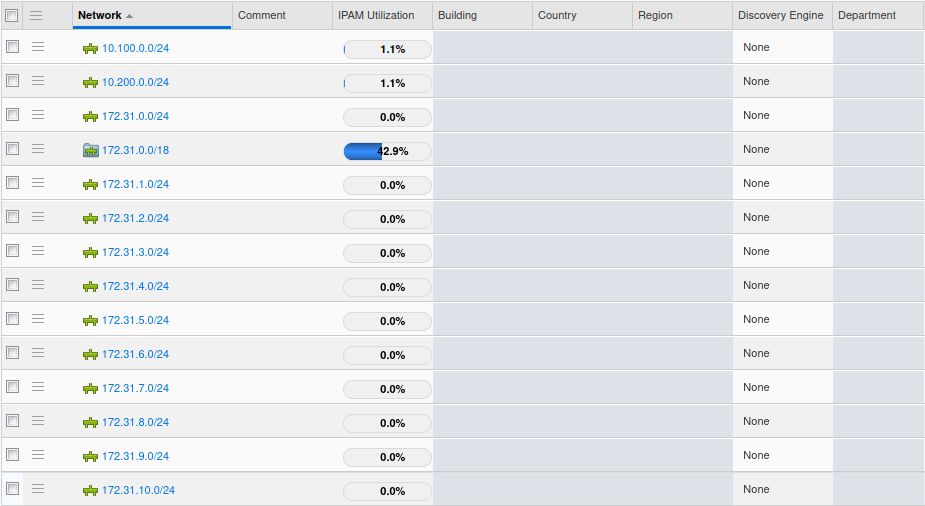Open the 172.31.2.0/24 network link
Screen dimensions: 925x506
135,218
